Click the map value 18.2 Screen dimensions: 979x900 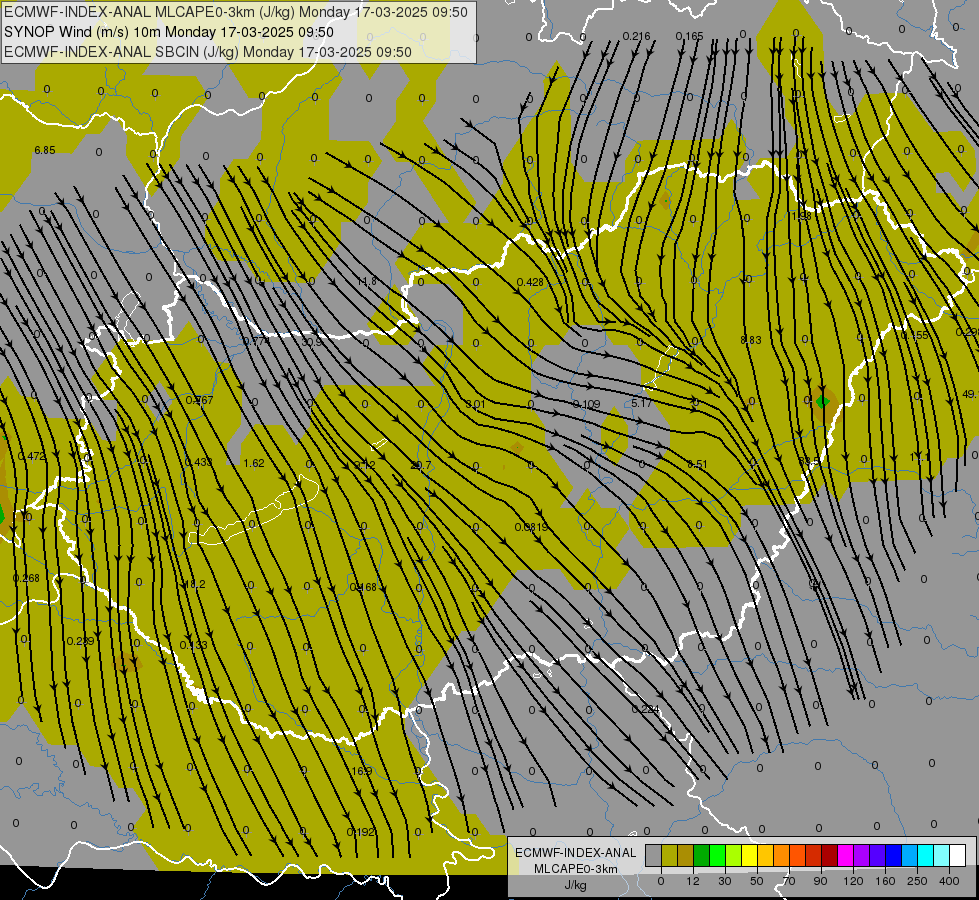tap(194, 585)
